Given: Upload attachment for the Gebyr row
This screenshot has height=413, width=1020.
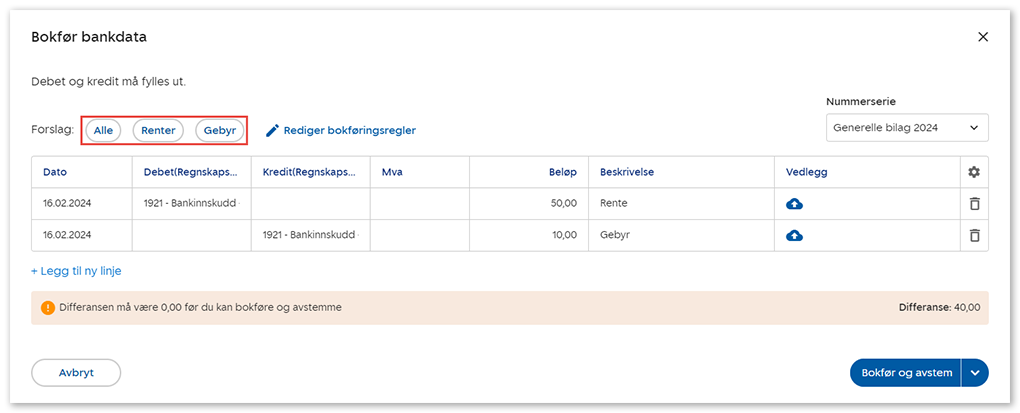Looking at the screenshot, I should click(x=795, y=236).
